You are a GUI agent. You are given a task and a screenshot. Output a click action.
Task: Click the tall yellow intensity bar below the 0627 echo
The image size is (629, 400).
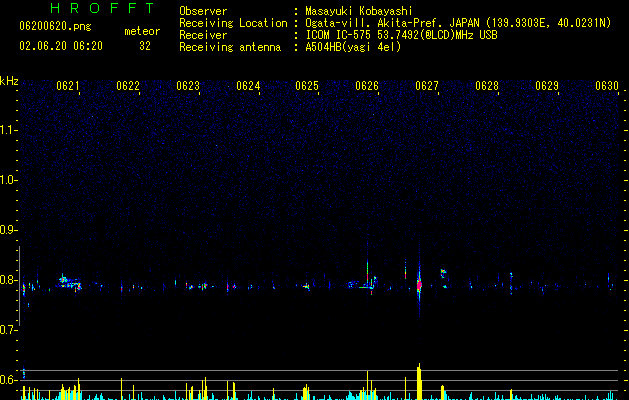pos(419,382)
